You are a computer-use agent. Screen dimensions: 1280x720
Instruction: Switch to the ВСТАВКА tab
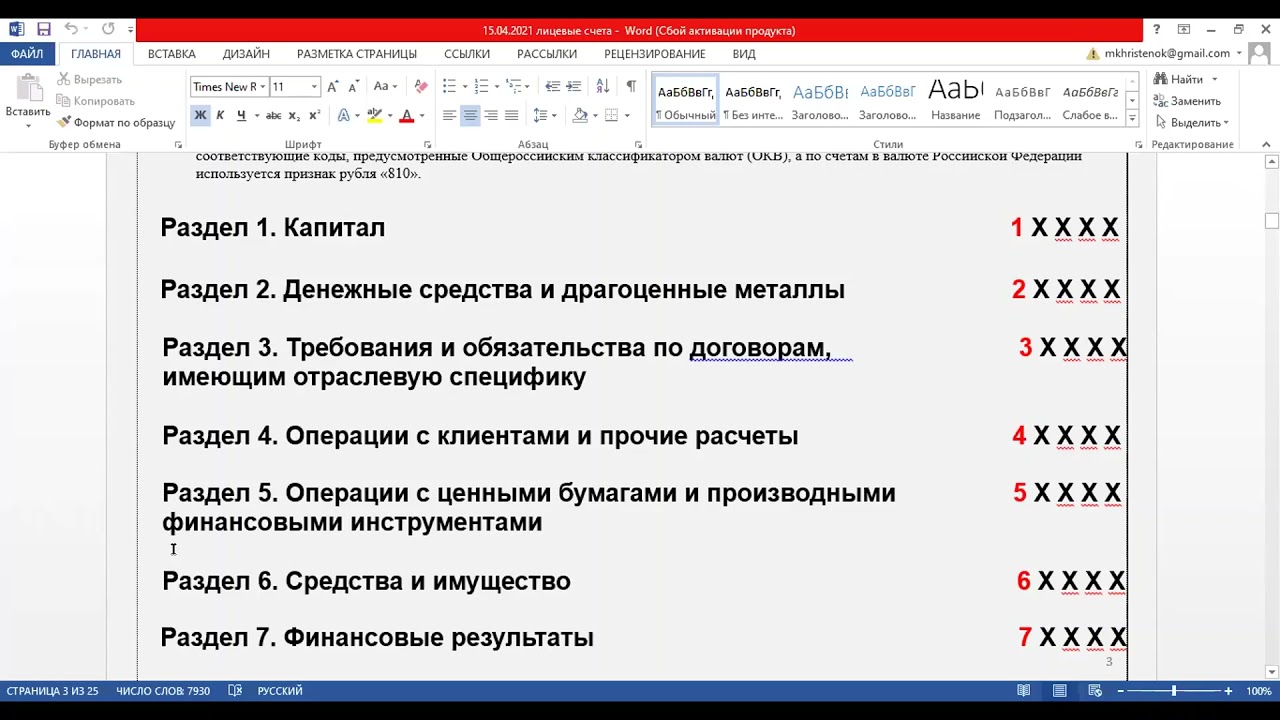(172, 54)
